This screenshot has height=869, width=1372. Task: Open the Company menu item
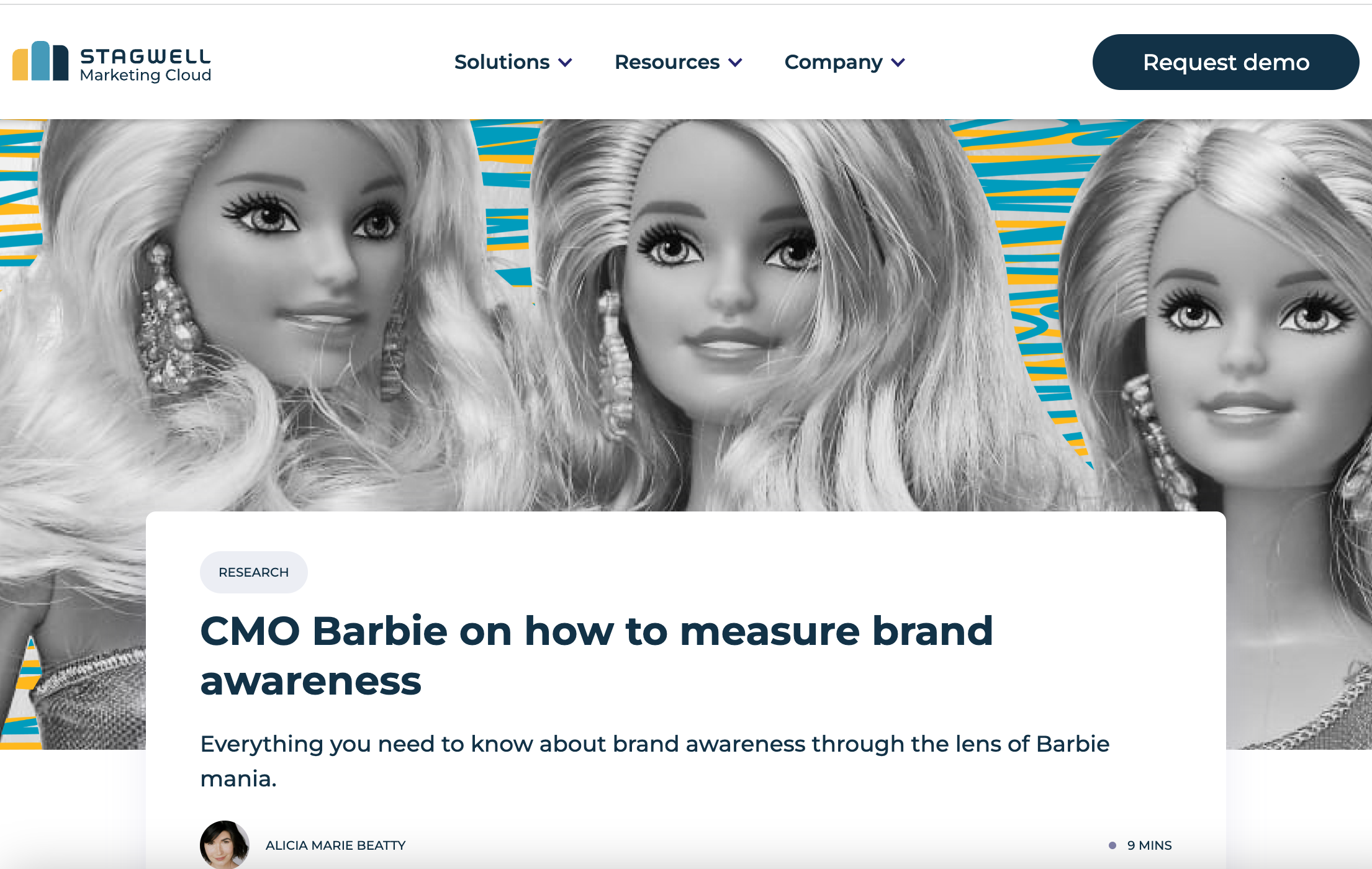pyautogui.click(x=833, y=62)
